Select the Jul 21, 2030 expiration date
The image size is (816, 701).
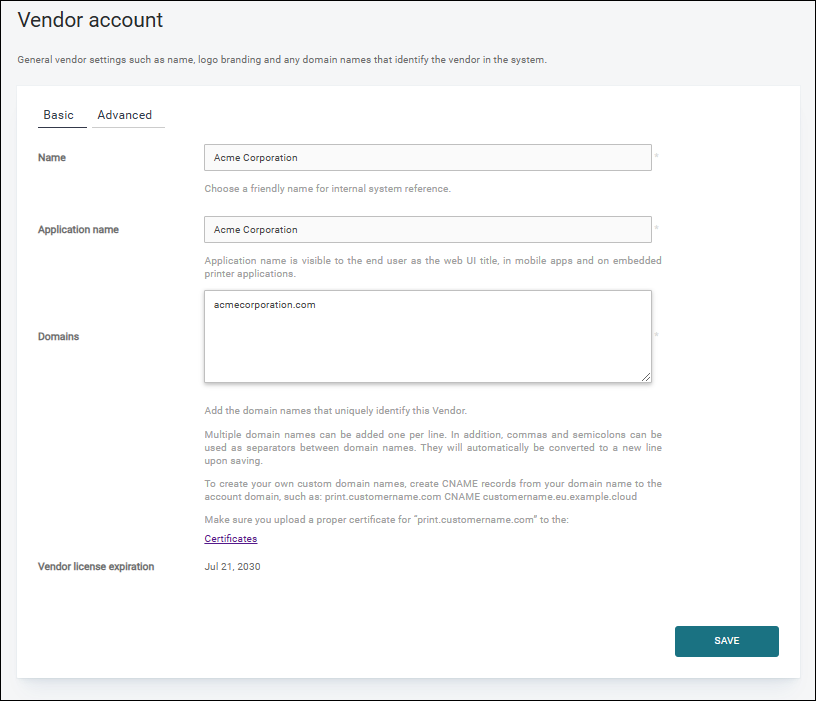click(x=232, y=567)
